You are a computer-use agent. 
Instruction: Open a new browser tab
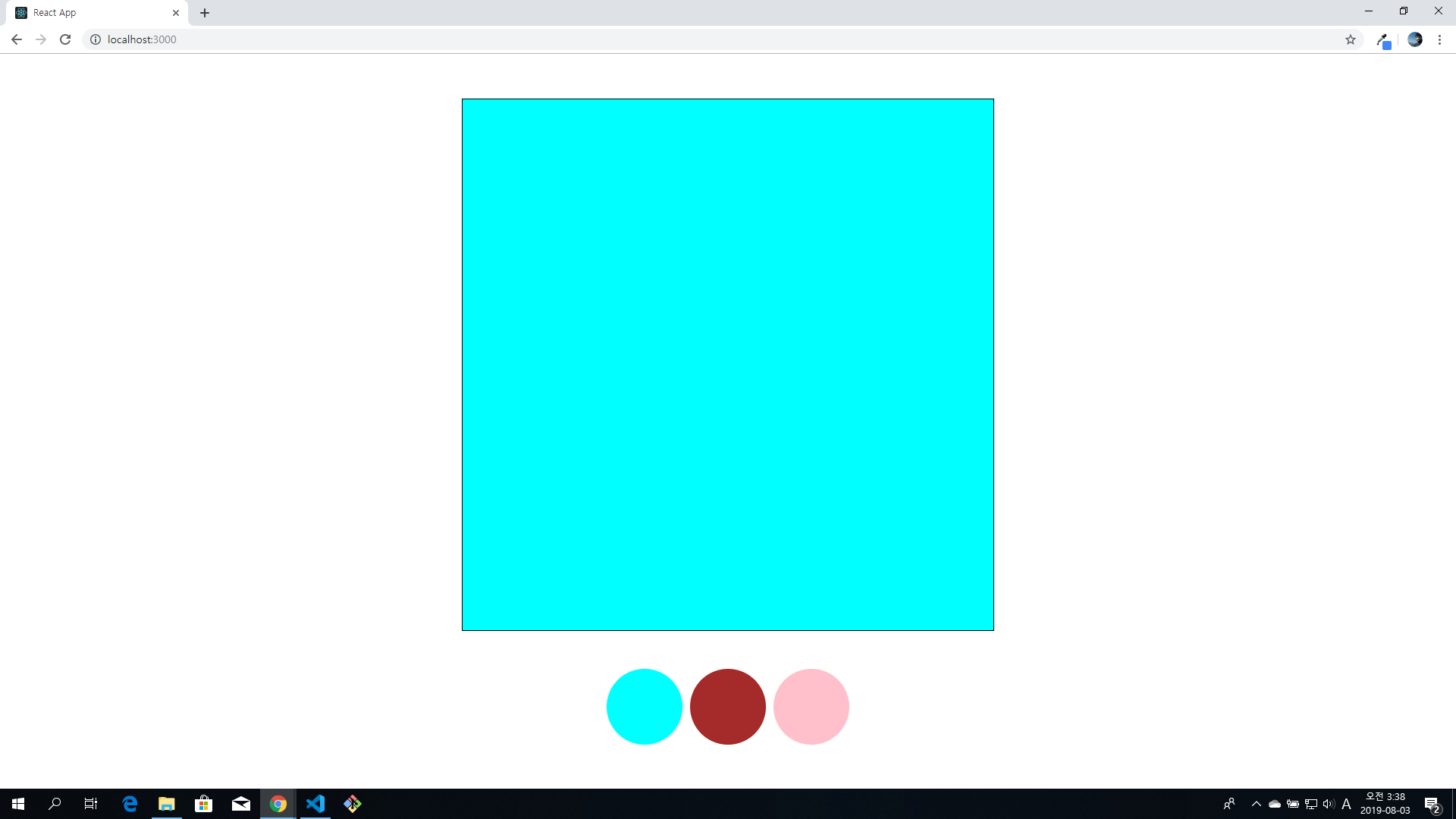[205, 13]
